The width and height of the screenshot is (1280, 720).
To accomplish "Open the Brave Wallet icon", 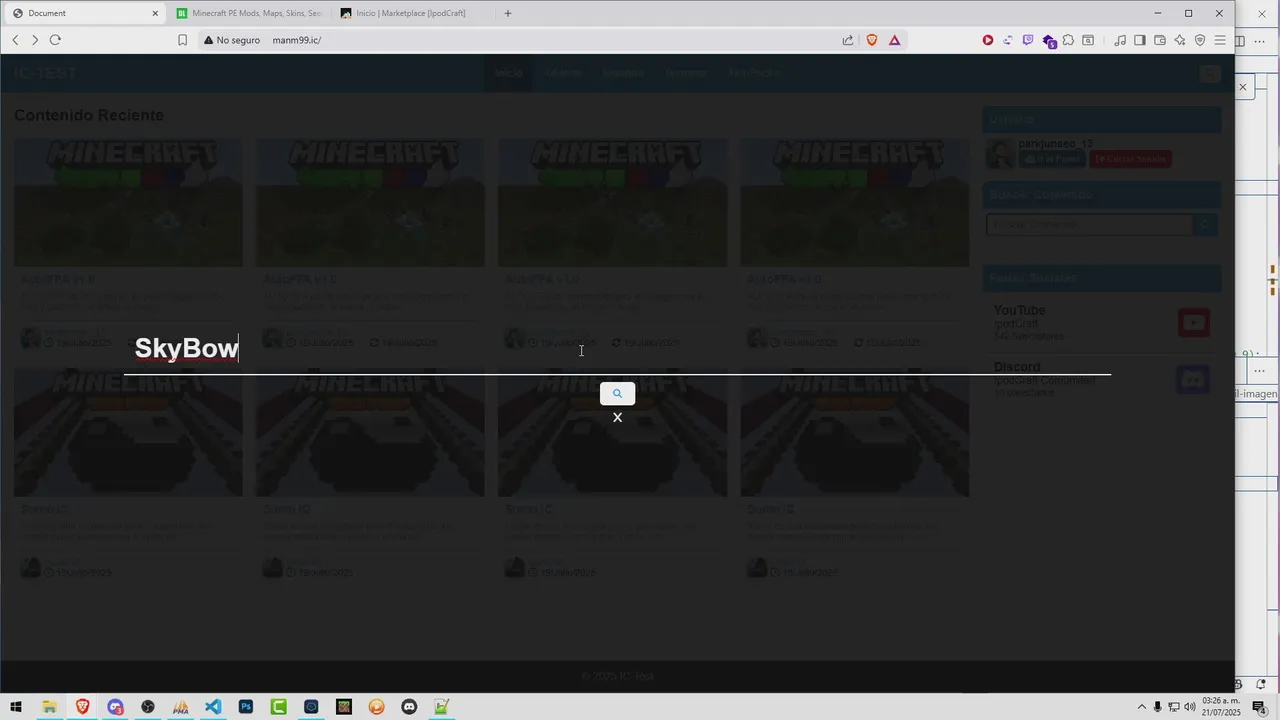I will click(1160, 40).
